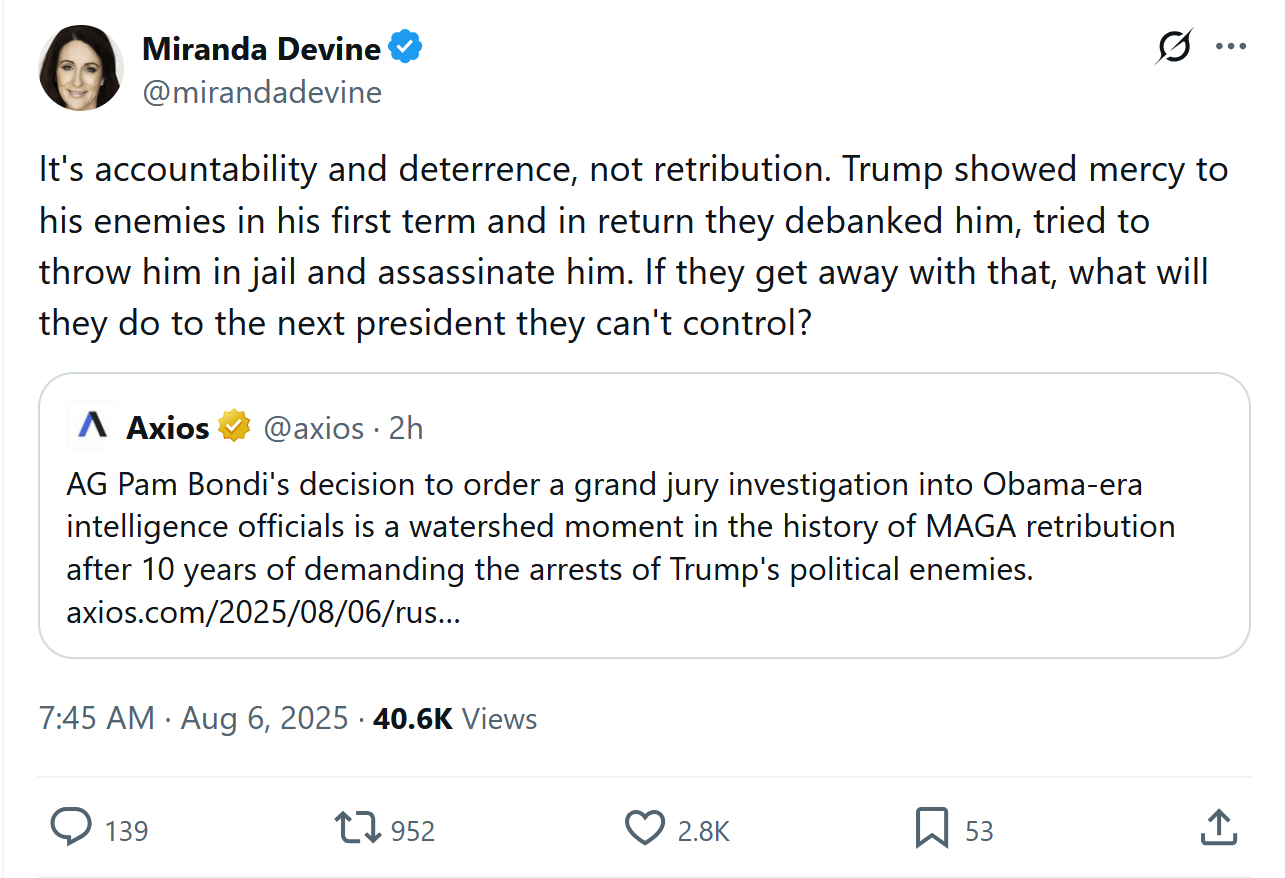Viewport: 1285px width, 878px height.
Task: Click the repost arrows icon
Action: coord(358,828)
